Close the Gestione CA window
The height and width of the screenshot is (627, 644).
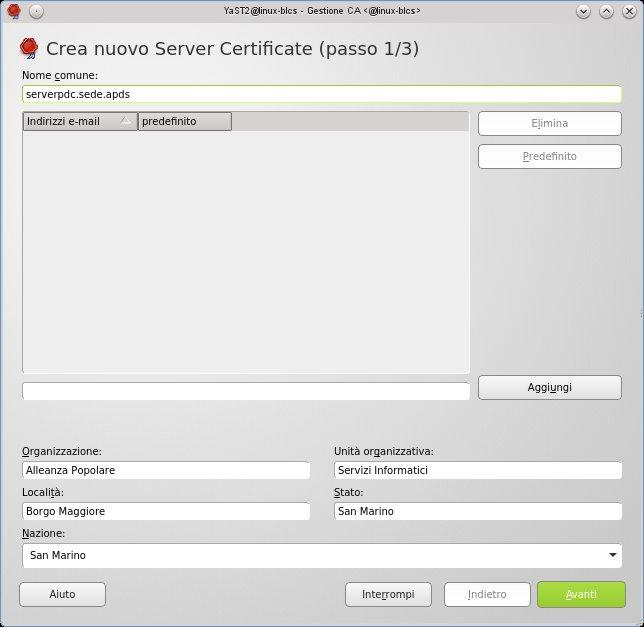click(629, 11)
